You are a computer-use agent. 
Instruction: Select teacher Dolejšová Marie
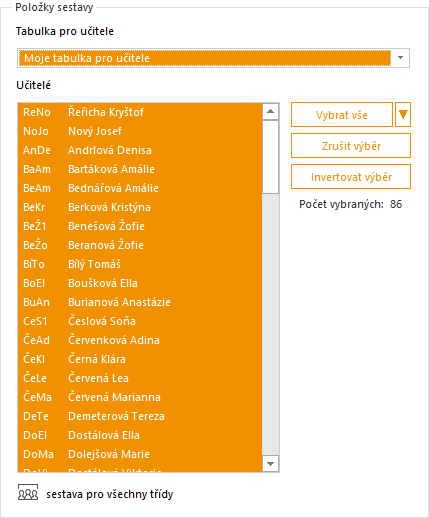[x=140, y=454]
